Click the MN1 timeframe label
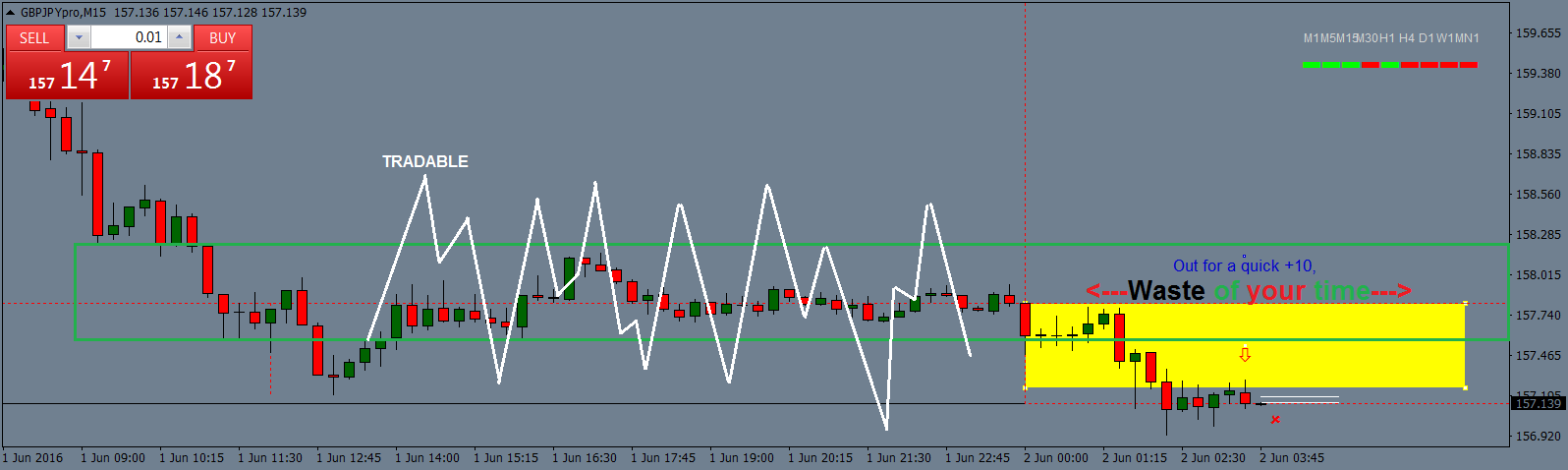Screen dimensions: 1568x470 pyautogui.click(x=1467, y=38)
